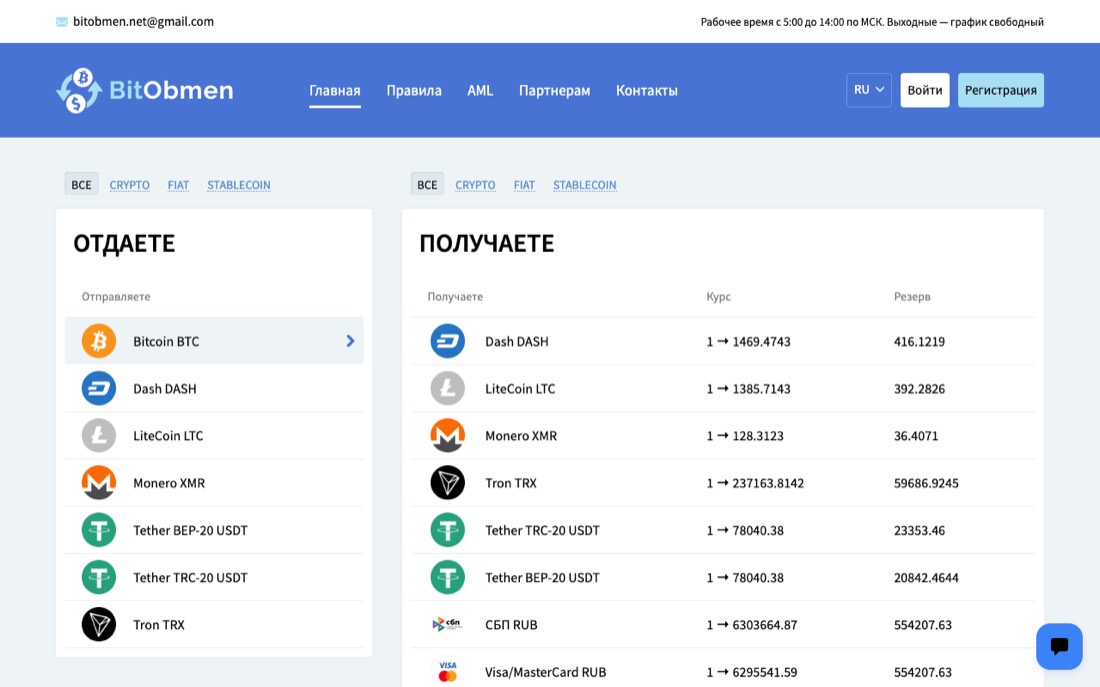Click rate 1 → 237163.8142
The image size is (1100, 687).
coord(756,483)
